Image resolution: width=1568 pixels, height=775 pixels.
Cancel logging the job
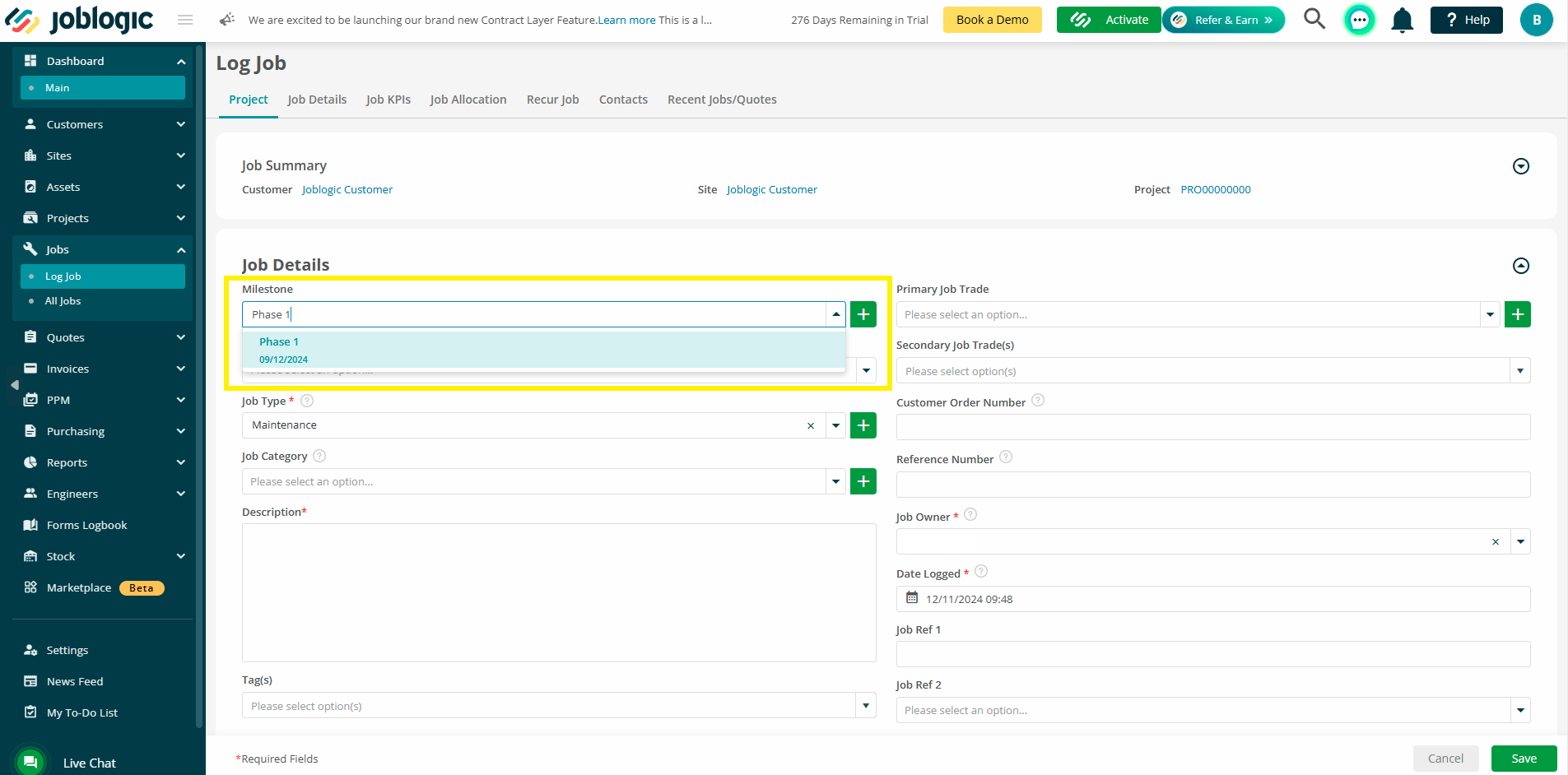(x=1446, y=759)
